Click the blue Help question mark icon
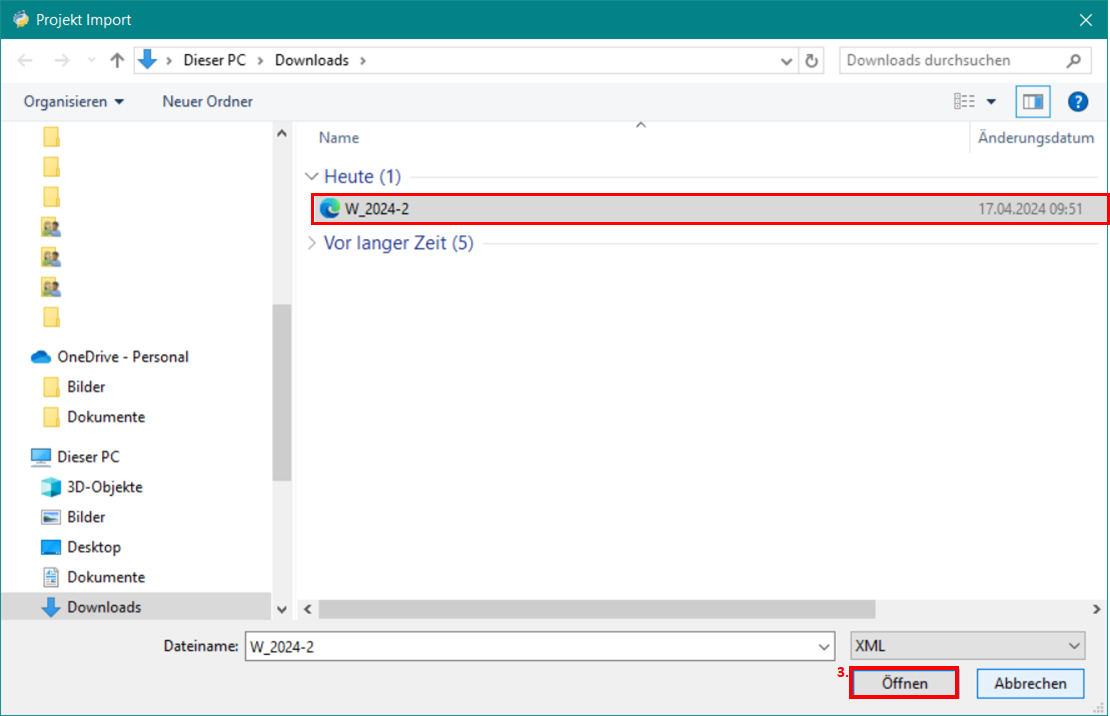The width and height of the screenshot is (1110, 716). [1077, 101]
